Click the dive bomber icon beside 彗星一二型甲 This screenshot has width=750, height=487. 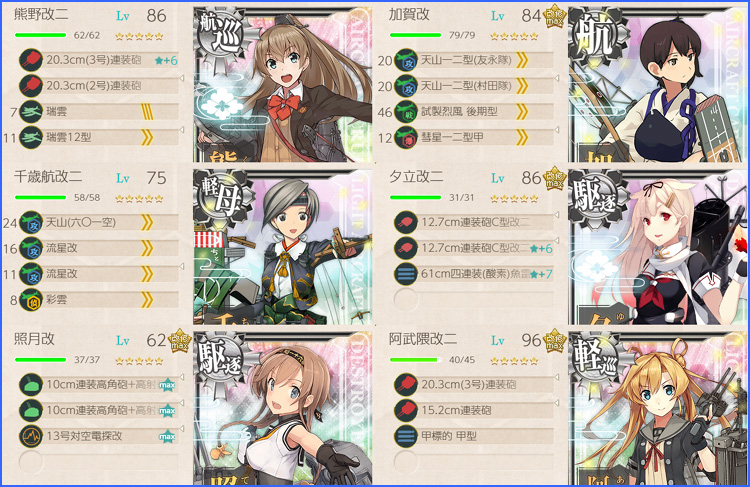tap(406, 137)
